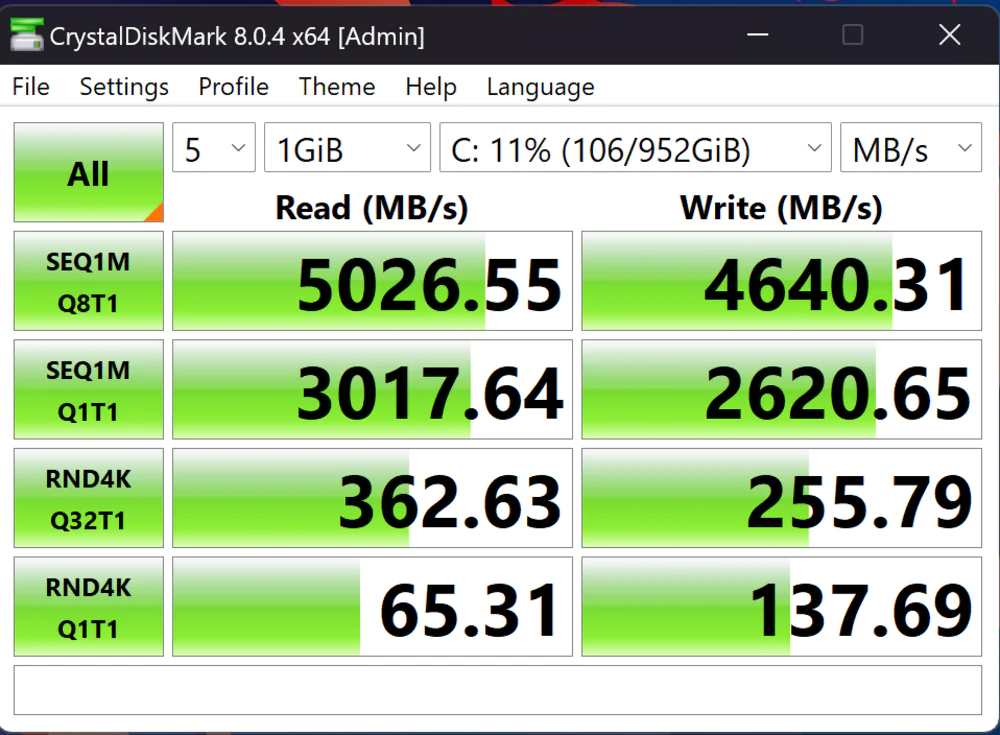The height and width of the screenshot is (735, 1000).
Task: Open the Settings menu
Action: point(124,87)
